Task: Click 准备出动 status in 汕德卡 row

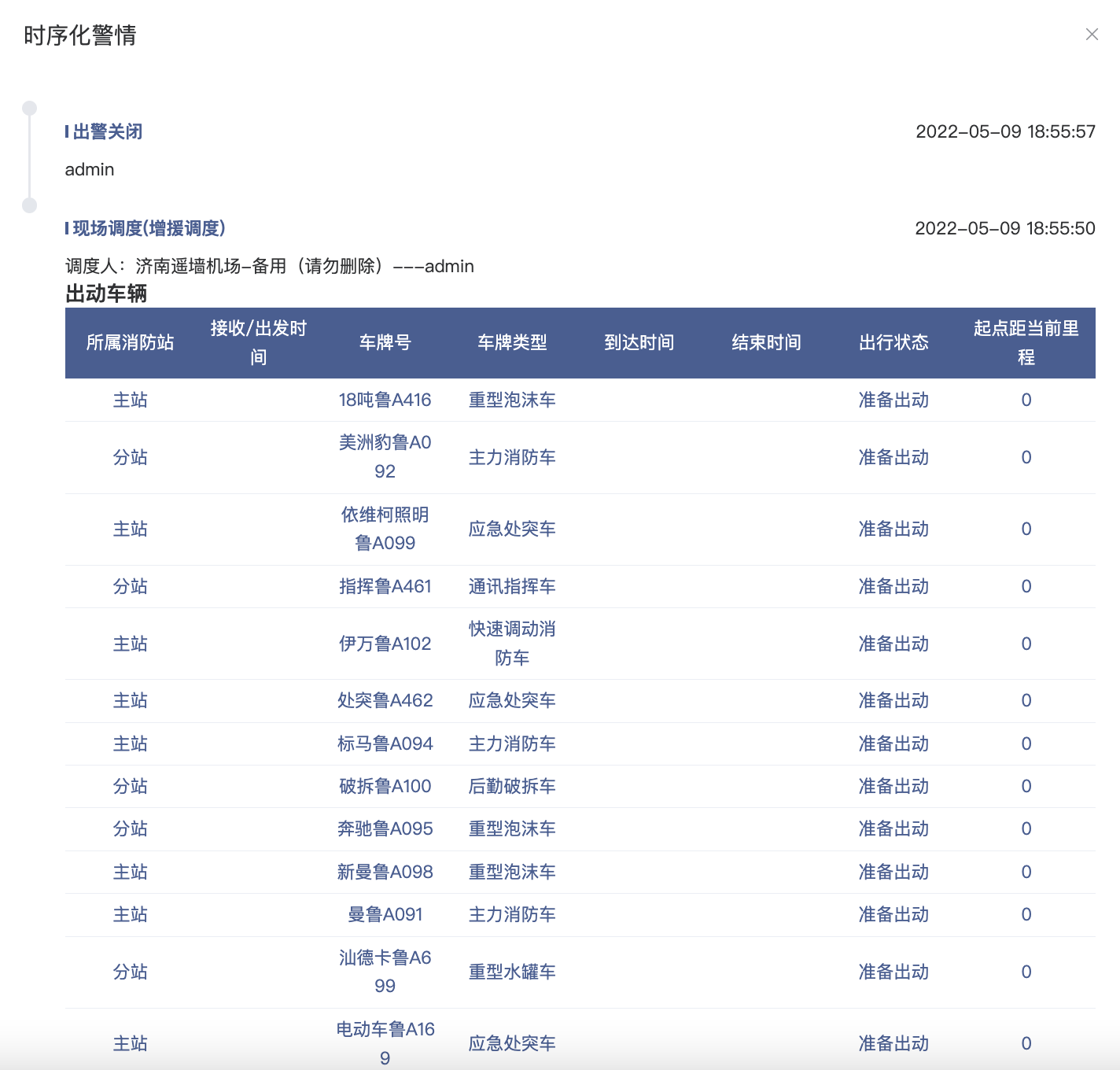Action: tap(893, 972)
